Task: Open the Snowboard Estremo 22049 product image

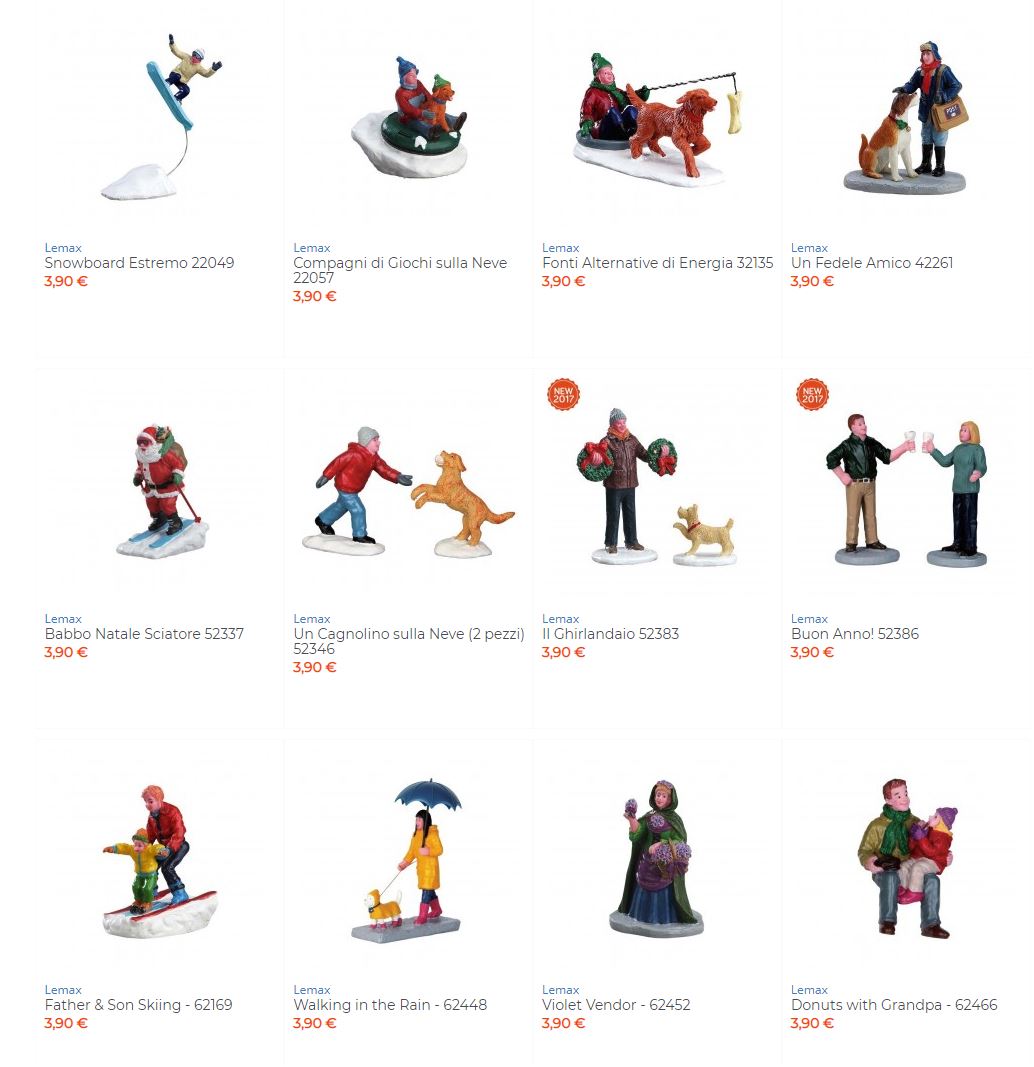Action: [x=160, y=116]
